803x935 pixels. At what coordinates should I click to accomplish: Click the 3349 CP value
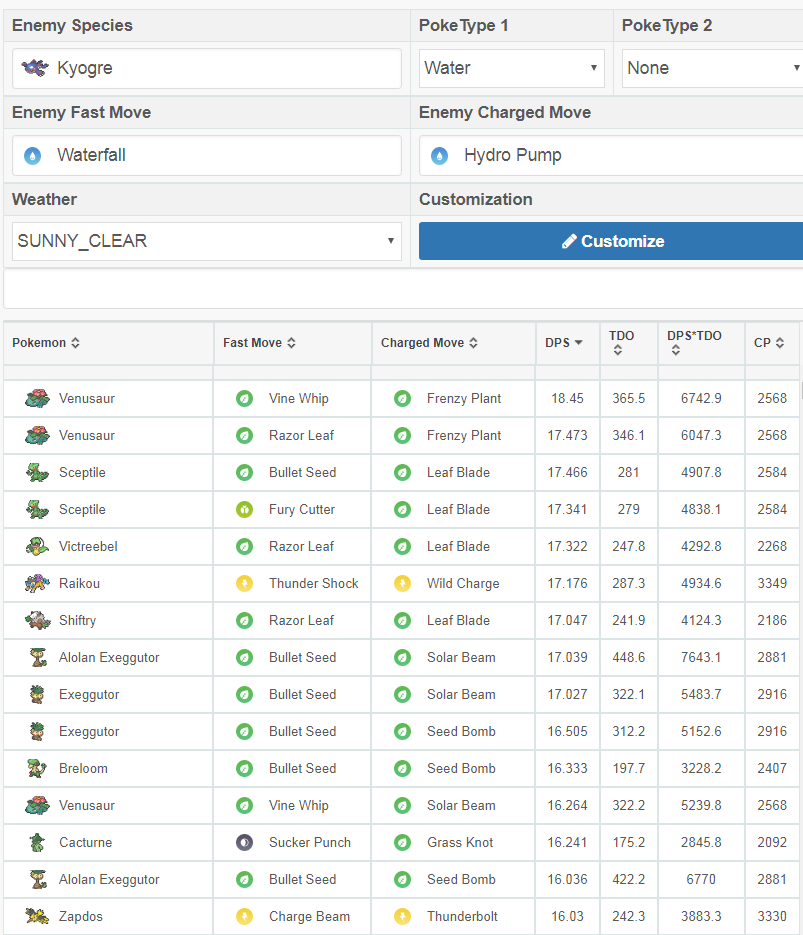(772, 584)
